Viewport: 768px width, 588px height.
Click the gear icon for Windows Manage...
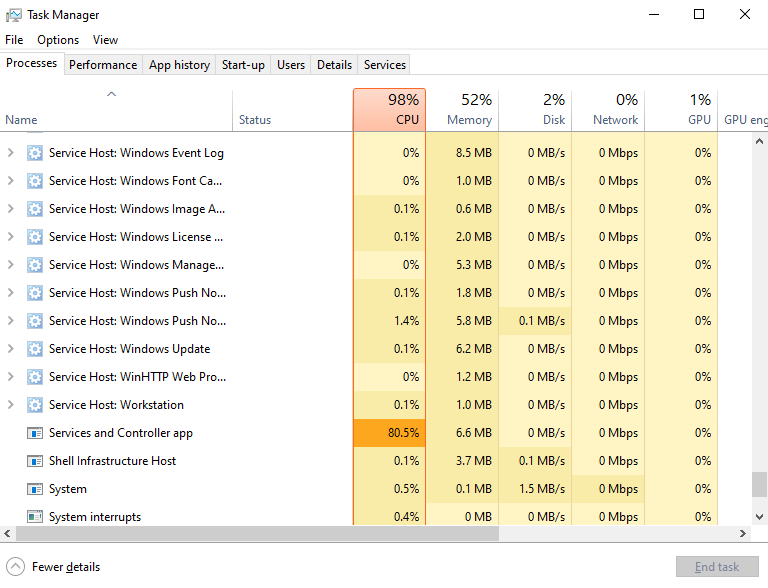[x=34, y=265]
